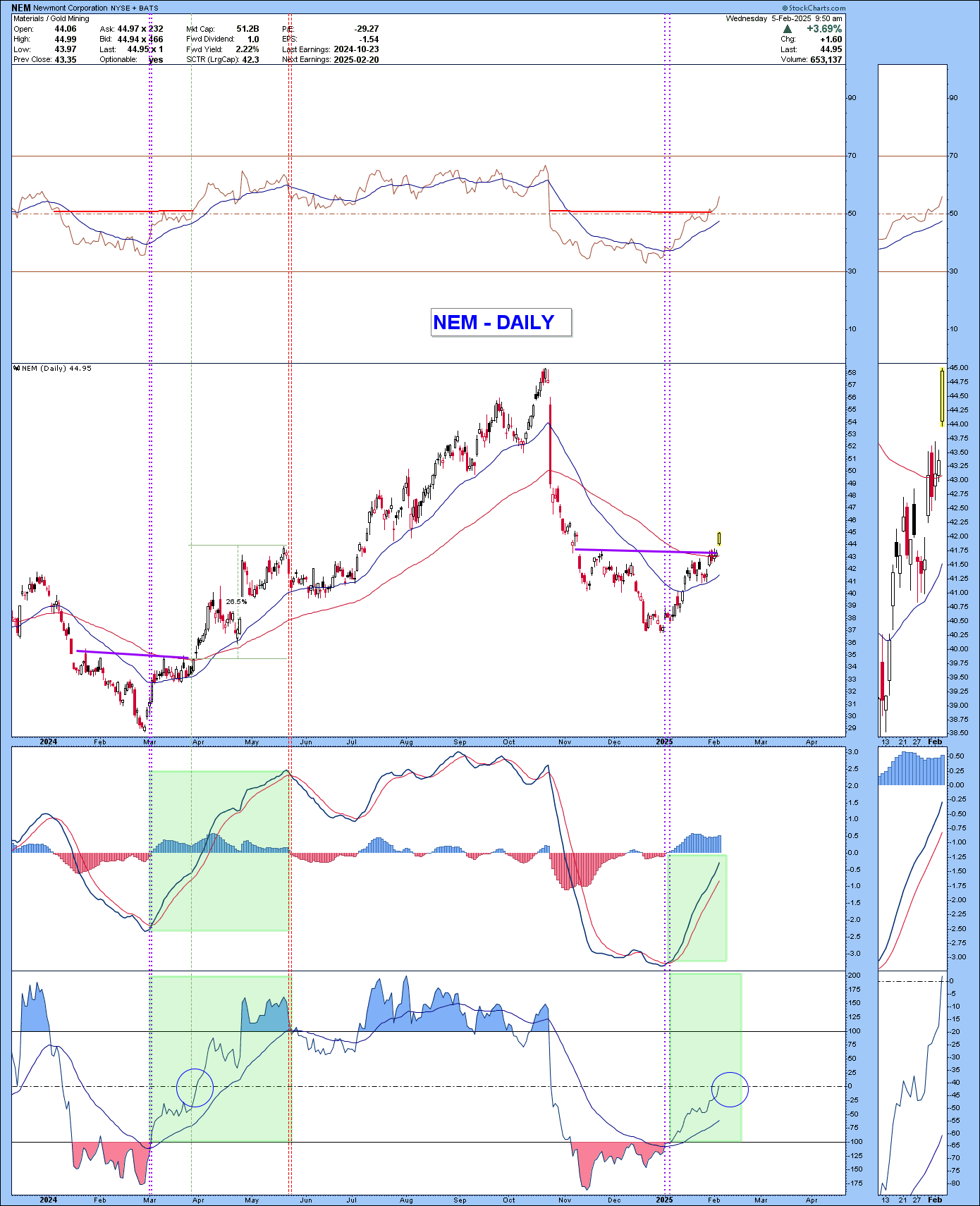Click the green up-arrow change indicator
The height and width of the screenshot is (1206, 980).
coord(787,30)
